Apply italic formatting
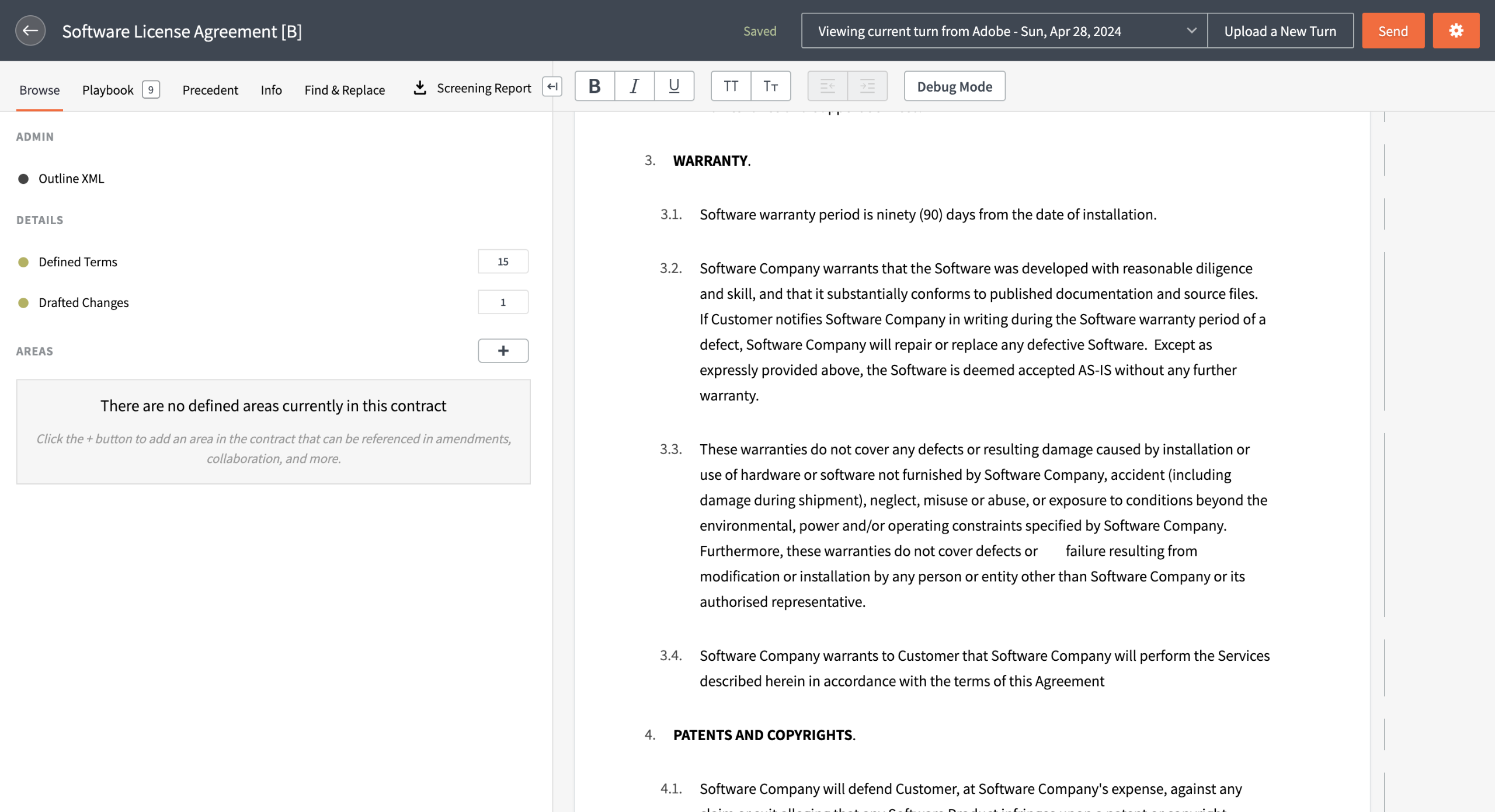The height and width of the screenshot is (812, 1495). click(634, 86)
